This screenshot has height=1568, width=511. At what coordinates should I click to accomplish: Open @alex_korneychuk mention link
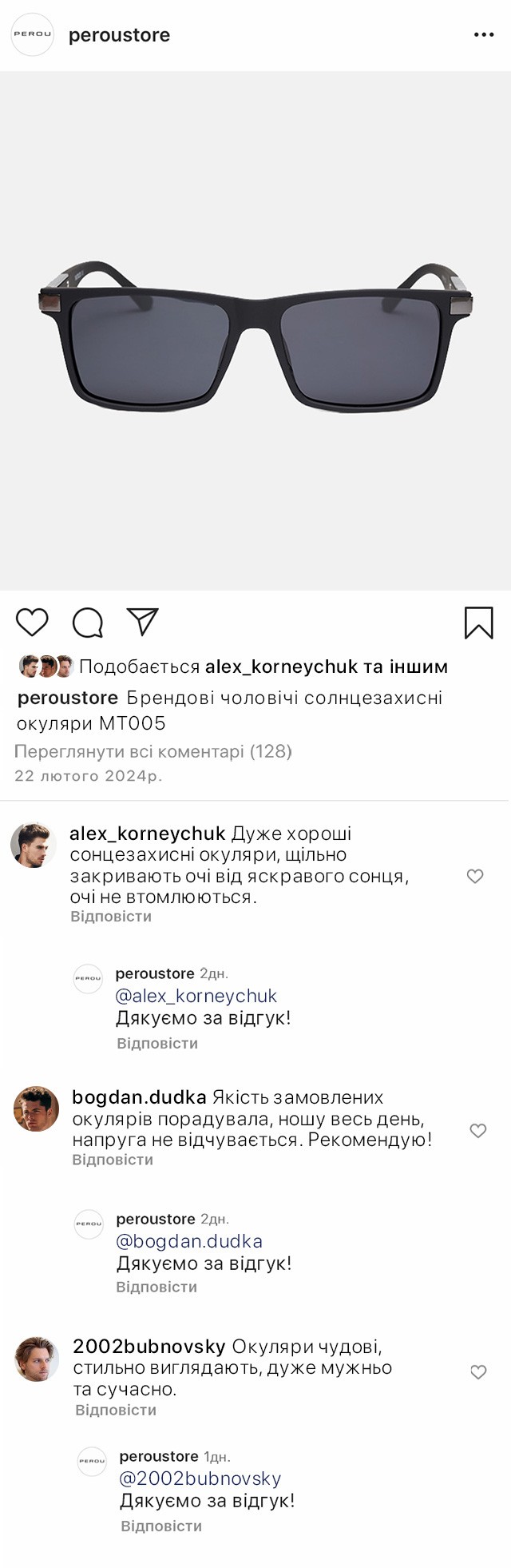point(196,996)
